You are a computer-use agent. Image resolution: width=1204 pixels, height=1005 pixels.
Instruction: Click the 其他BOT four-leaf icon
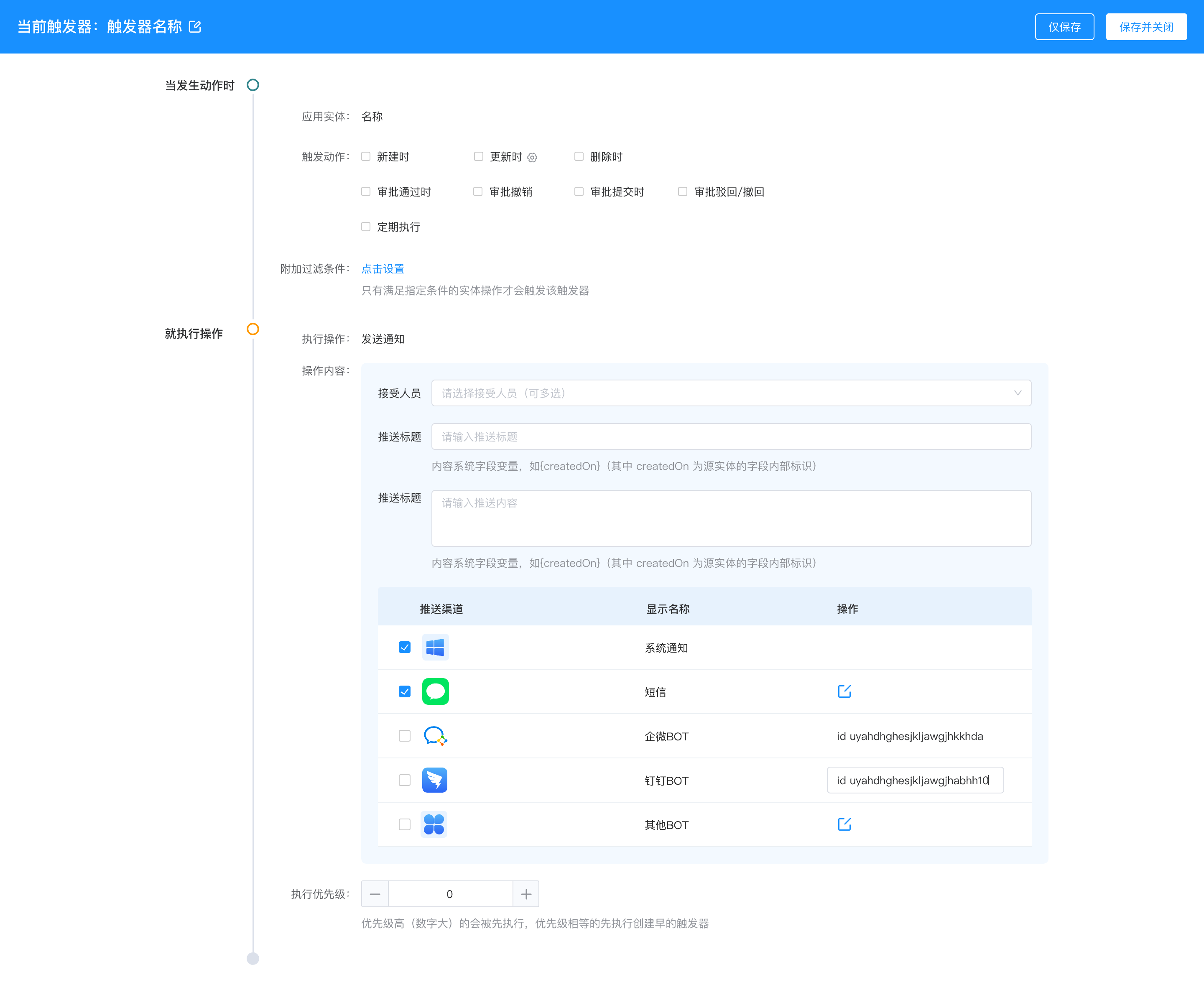coord(434,824)
